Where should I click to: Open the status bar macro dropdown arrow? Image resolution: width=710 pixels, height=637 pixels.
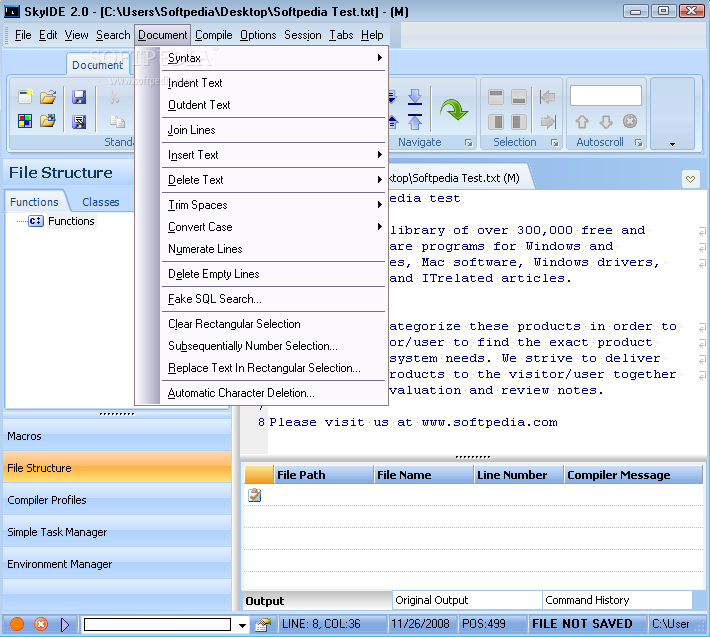click(x=243, y=625)
